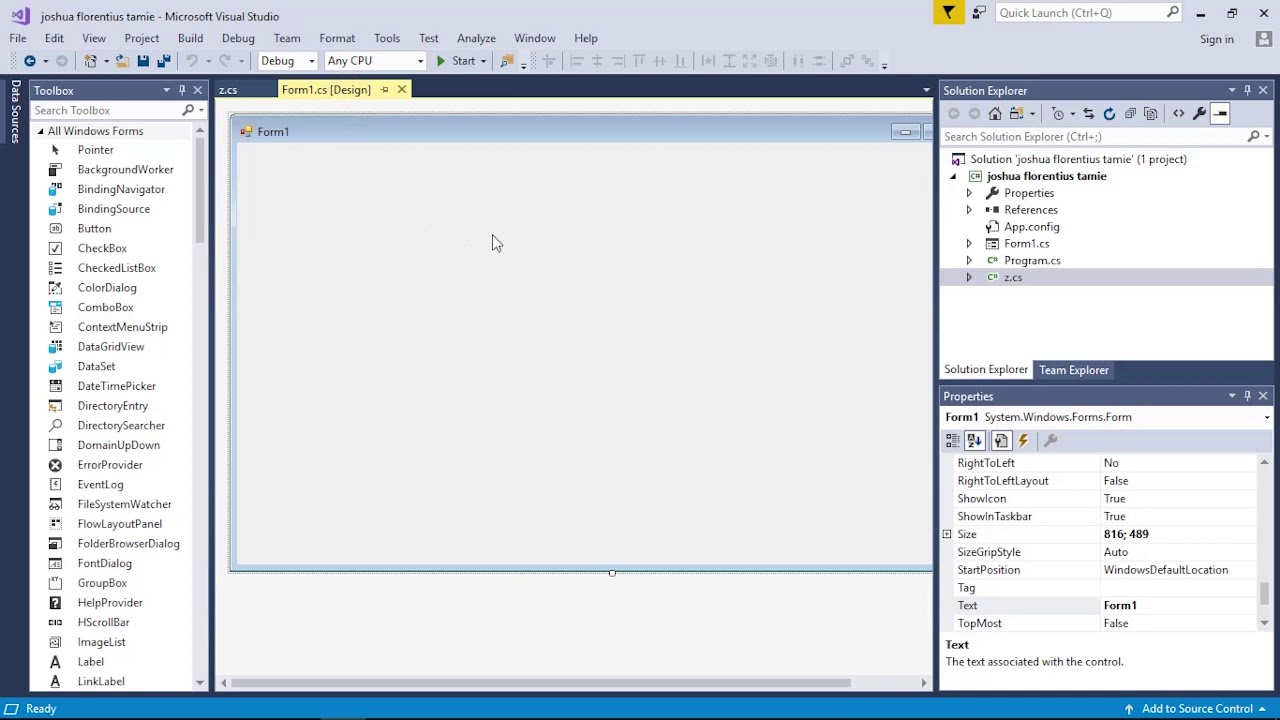Open the Format menu
Image resolution: width=1280 pixels, height=720 pixels.
[337, 38]
